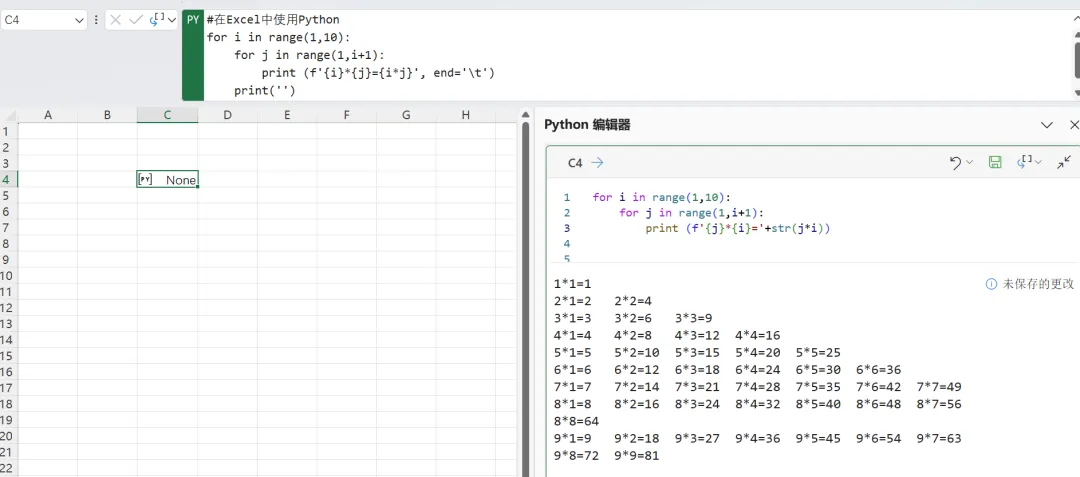
Task: Click output text 6*6=36
Action: (879, 370)
